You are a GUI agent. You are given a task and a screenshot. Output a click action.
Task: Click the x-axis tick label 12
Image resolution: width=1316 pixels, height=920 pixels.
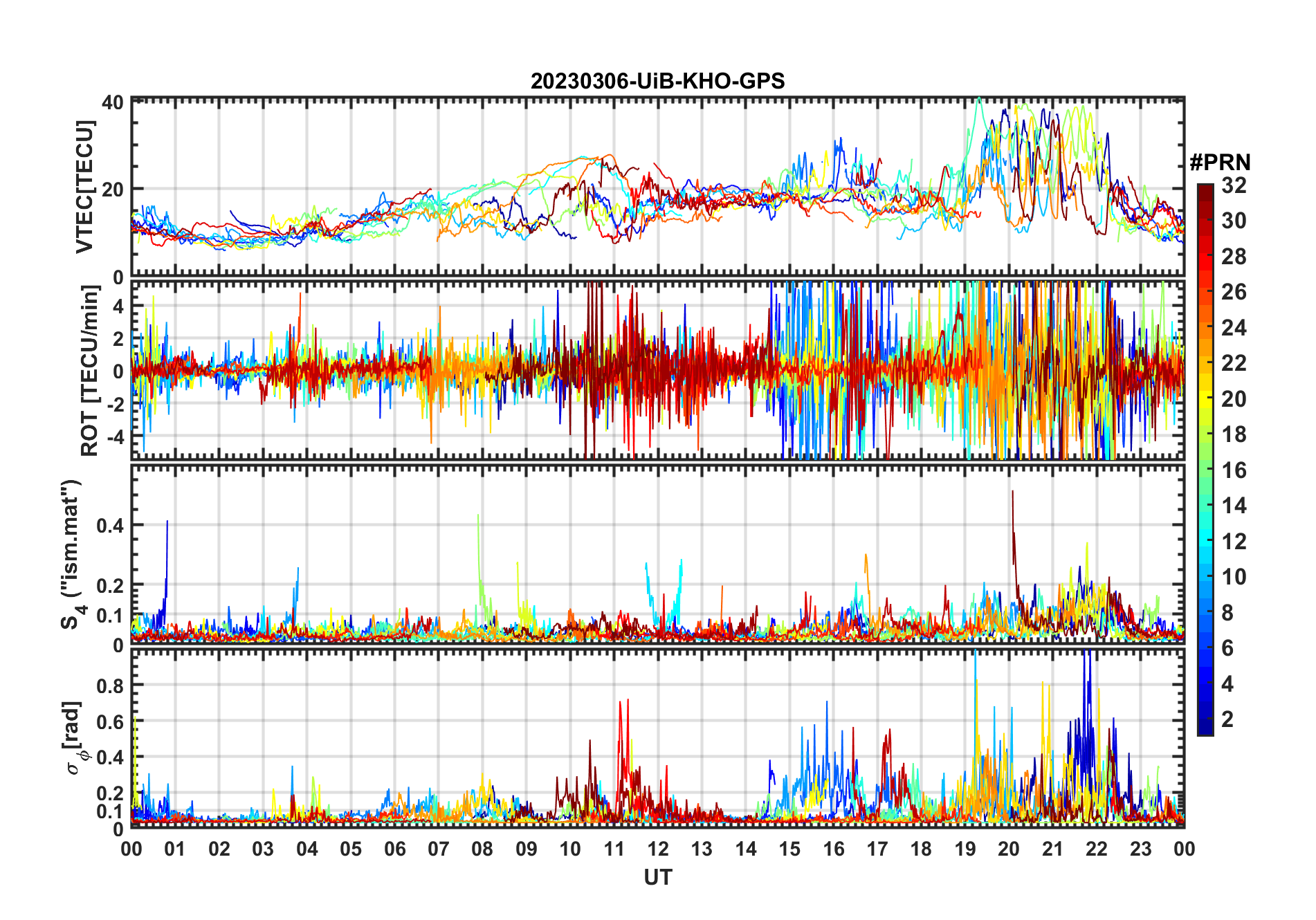(657, 849)
